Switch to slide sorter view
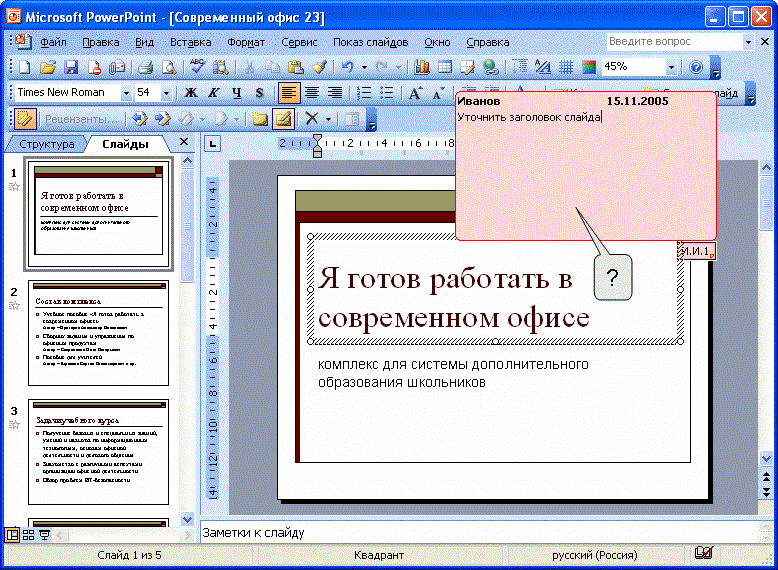Screen dimensions: 778x570 (x=28, y=535)
